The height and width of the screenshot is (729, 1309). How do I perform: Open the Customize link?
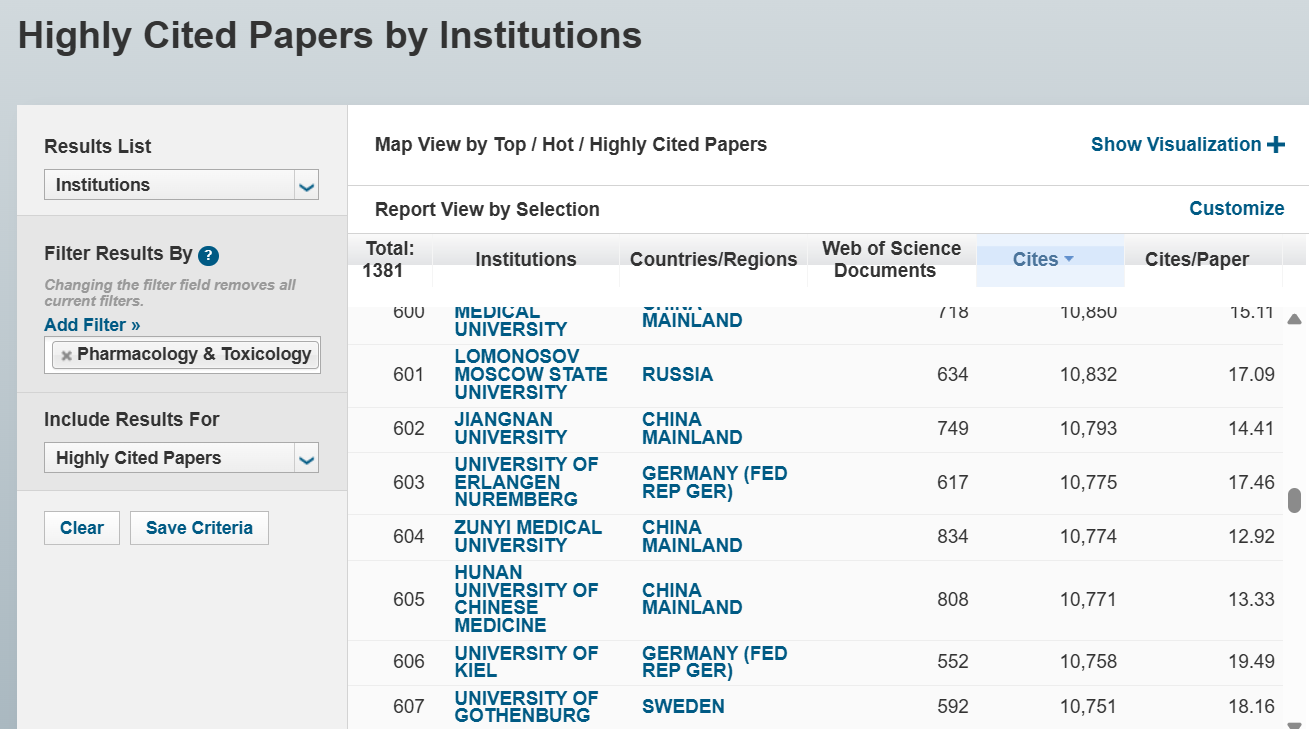1237,209
